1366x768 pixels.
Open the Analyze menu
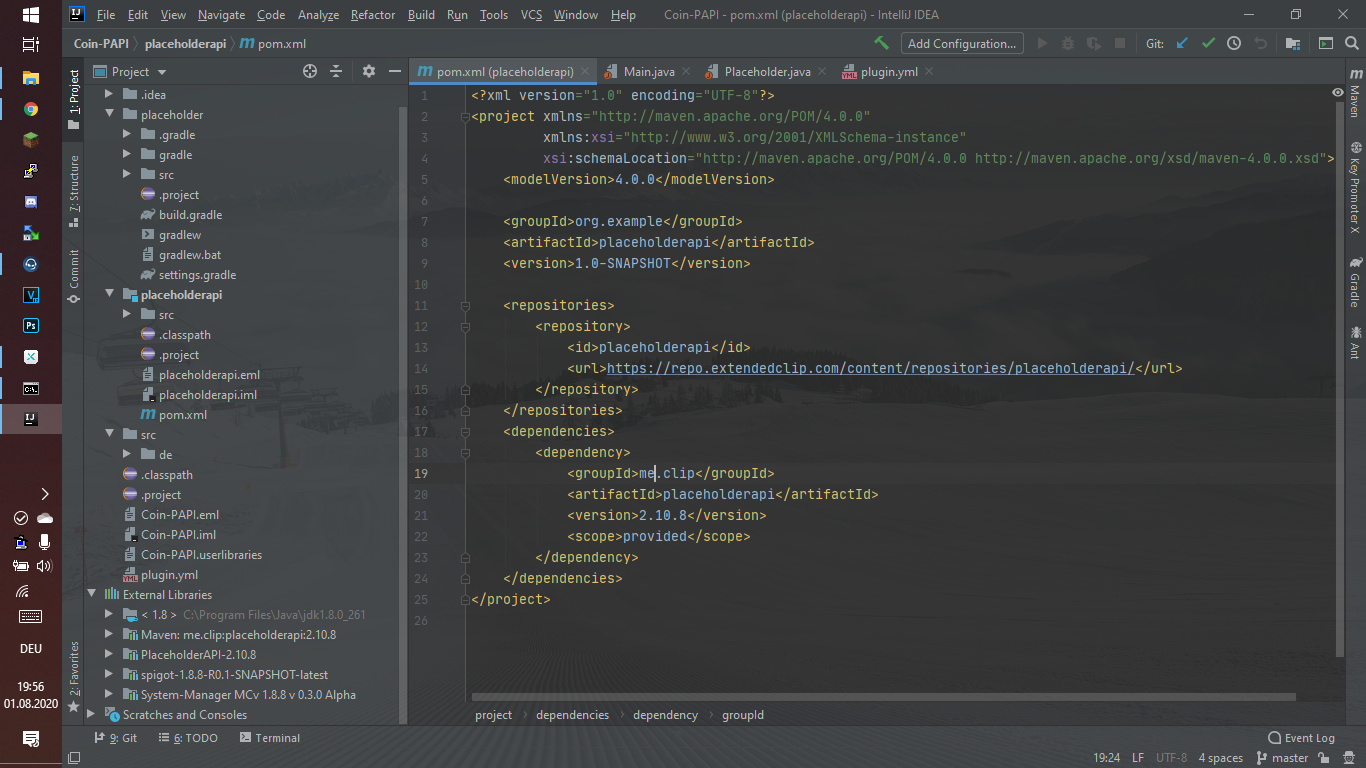[318, 15]
